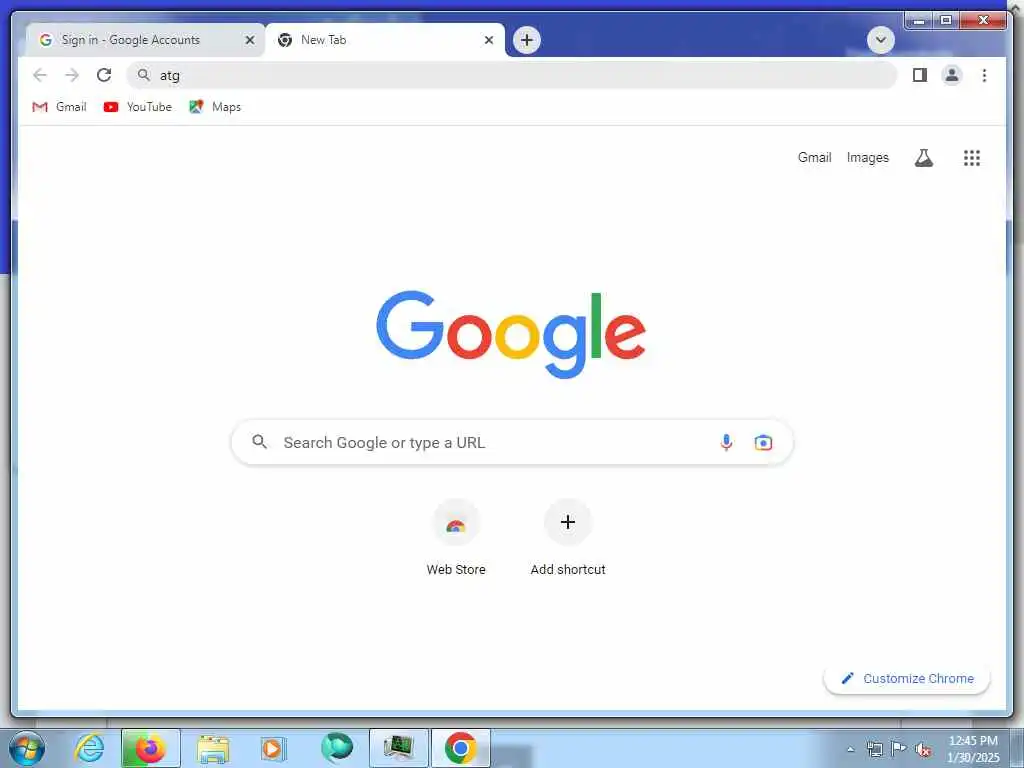Open the Chrome three-dot menu
The height and width of the screenshot is (768, 1024).
(x=984, y=75)
